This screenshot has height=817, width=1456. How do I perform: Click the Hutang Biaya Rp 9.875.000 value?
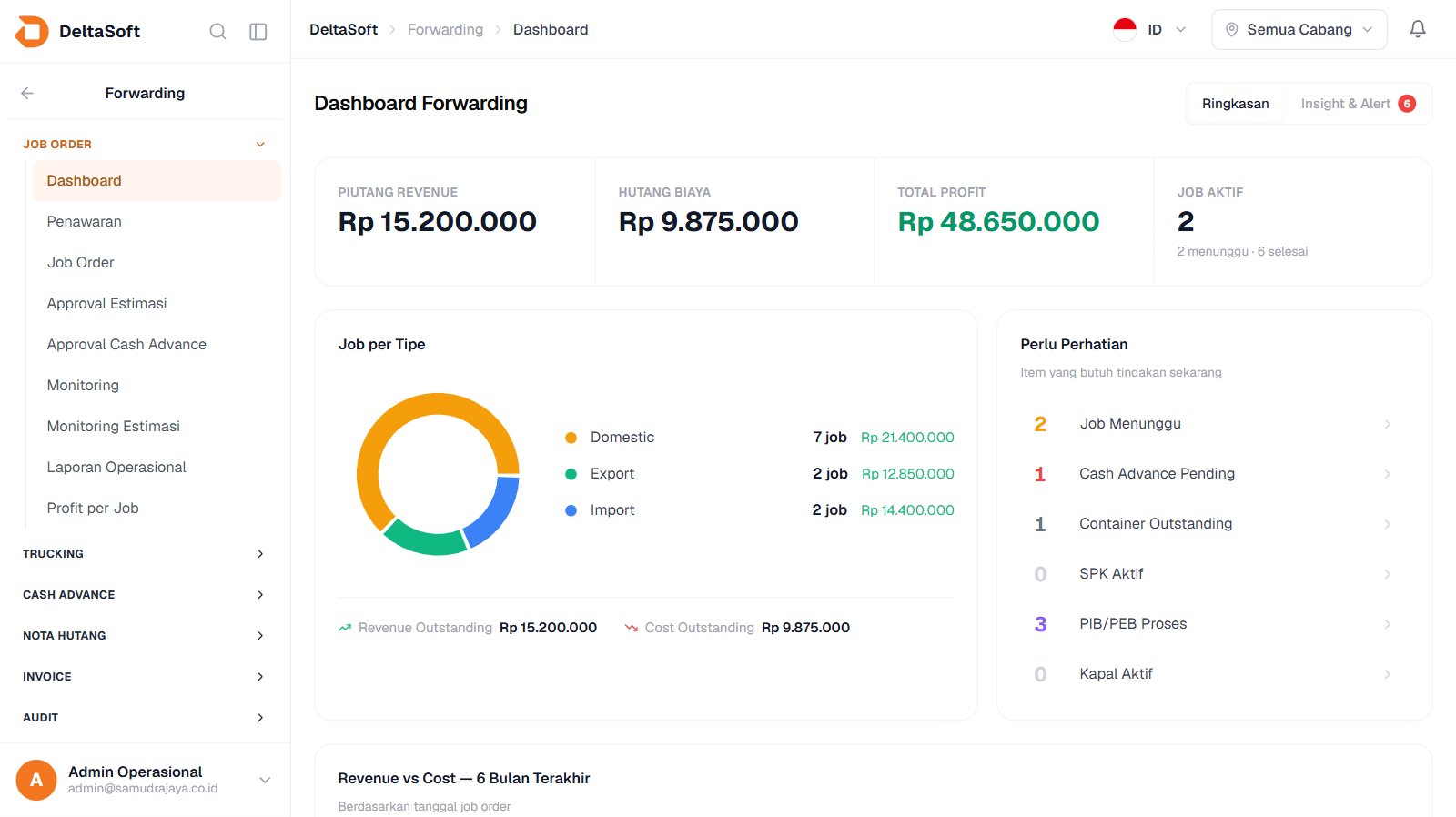708,221
